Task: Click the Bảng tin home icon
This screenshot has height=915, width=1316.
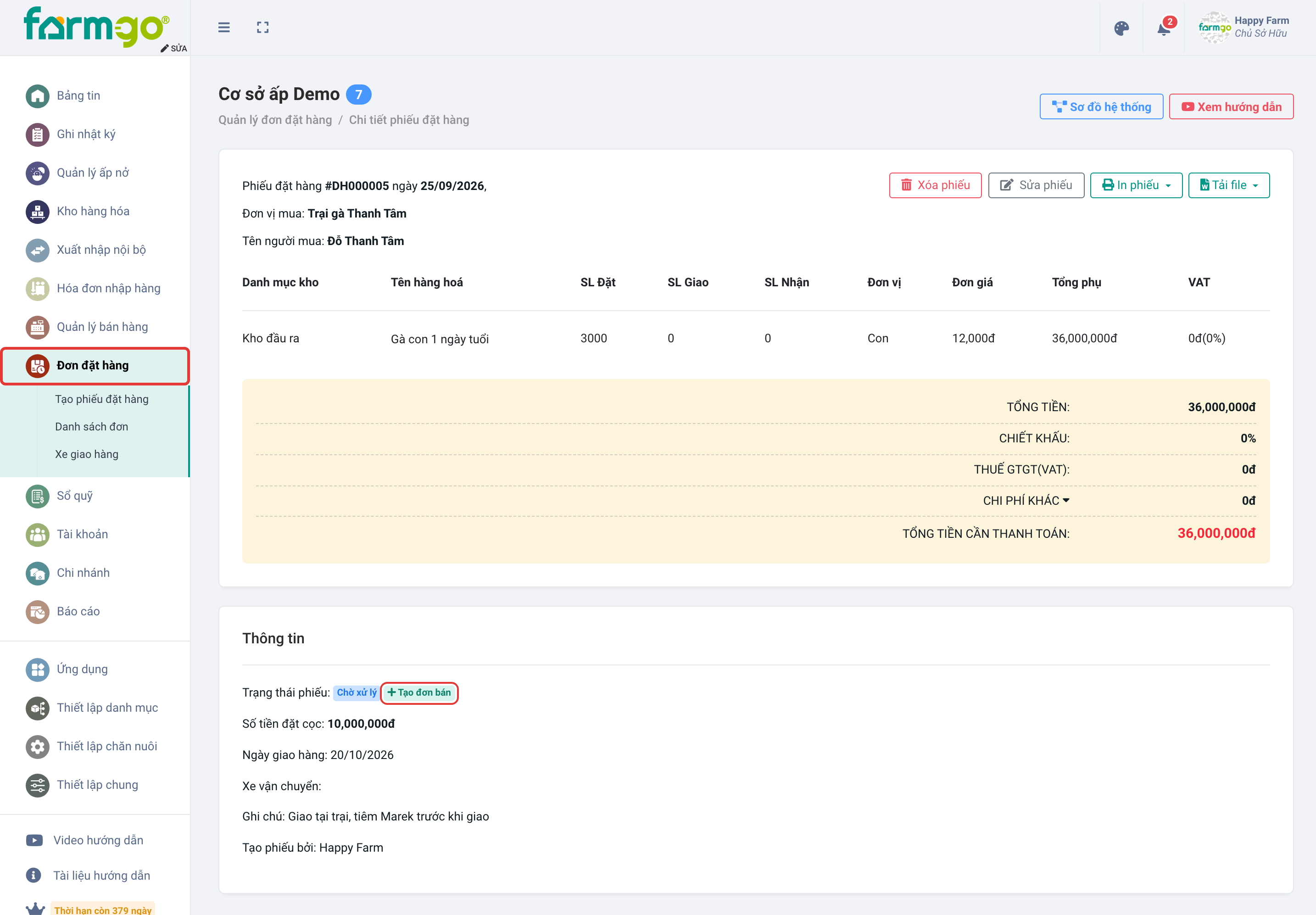Action: click(x=37, y=96)
